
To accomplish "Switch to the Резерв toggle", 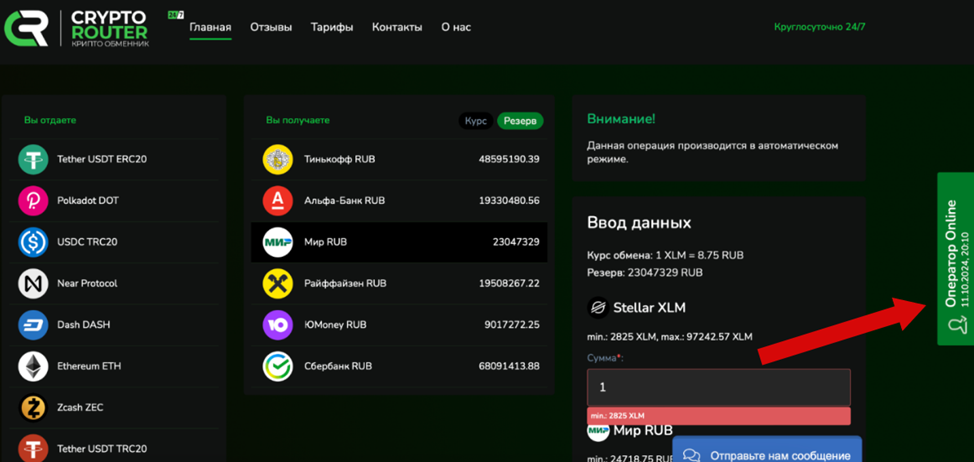I will pyautogui.click(x=520, y=121).
